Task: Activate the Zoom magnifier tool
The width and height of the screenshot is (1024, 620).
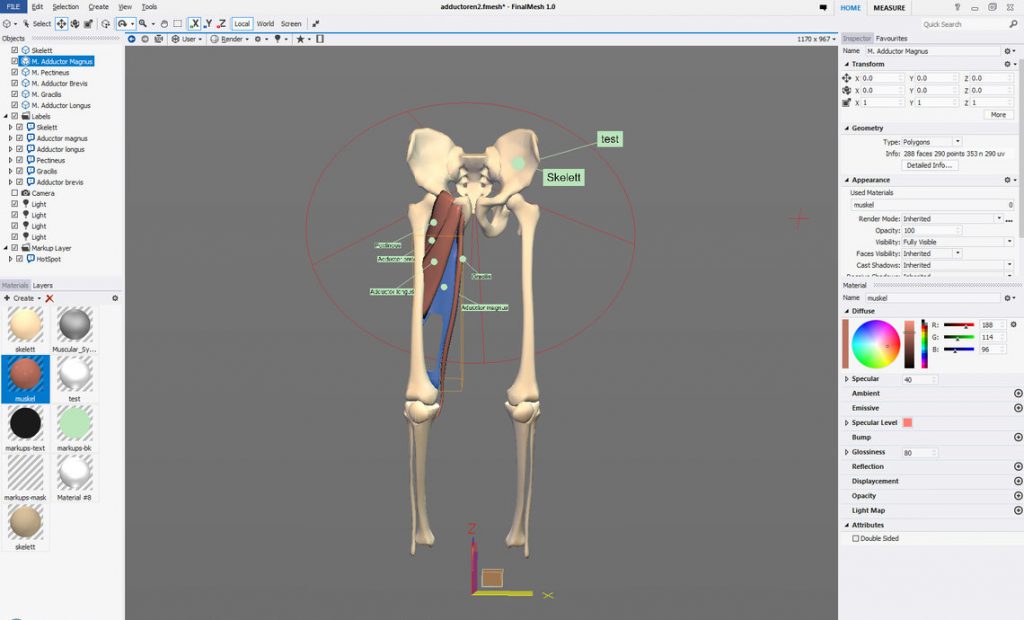Action: (140, 22)
